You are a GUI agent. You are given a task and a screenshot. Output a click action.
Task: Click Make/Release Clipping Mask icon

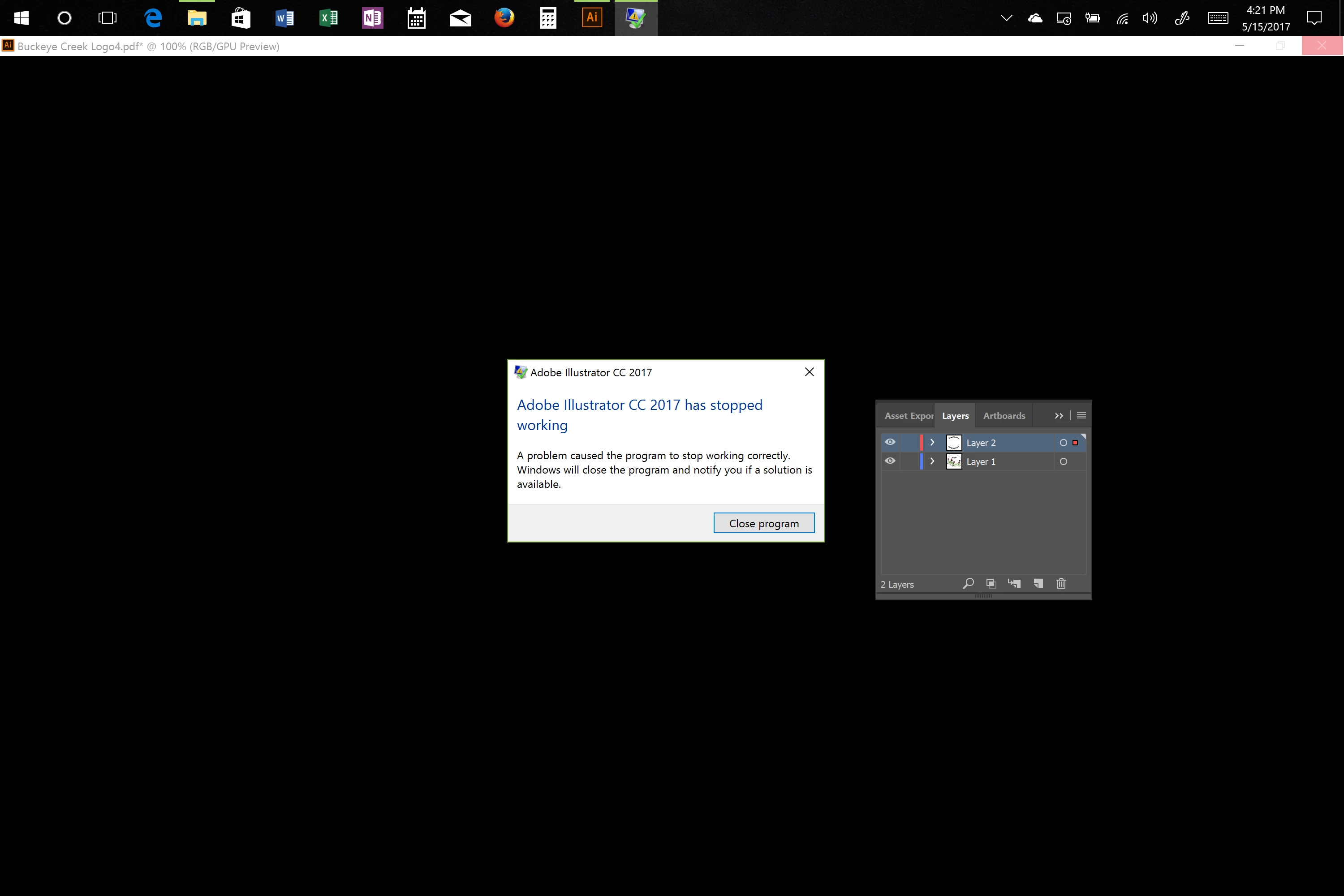click(x=991, y=583)
